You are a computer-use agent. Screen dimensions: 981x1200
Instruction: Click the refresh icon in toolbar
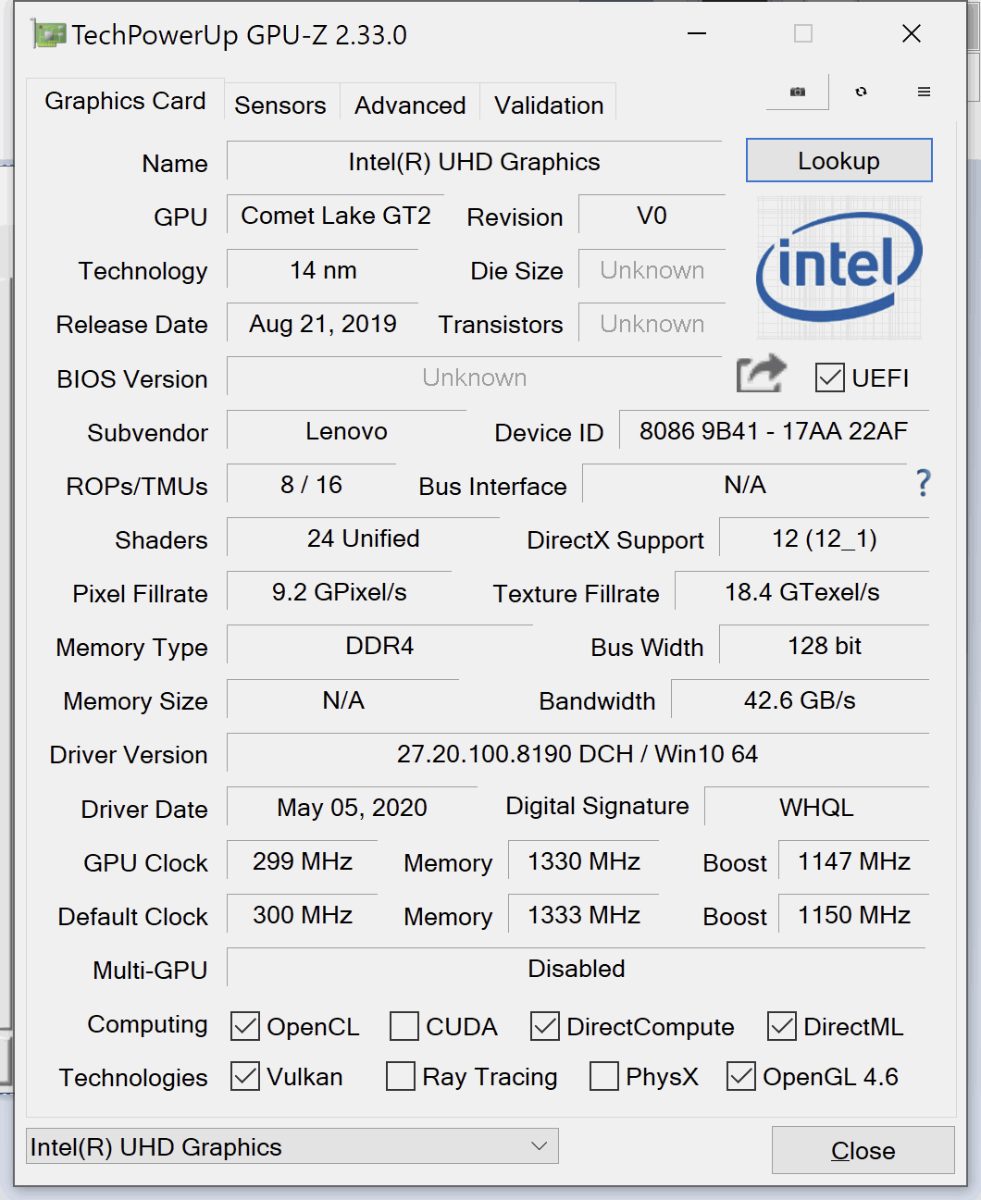tap(861, 92)
